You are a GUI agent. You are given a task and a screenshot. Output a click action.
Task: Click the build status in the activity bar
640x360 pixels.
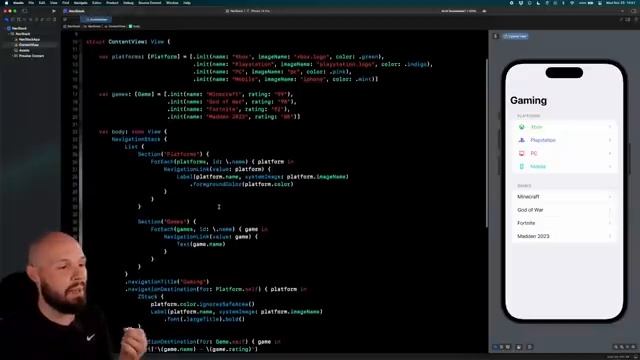pyautogui.click(x=458, y=11)
